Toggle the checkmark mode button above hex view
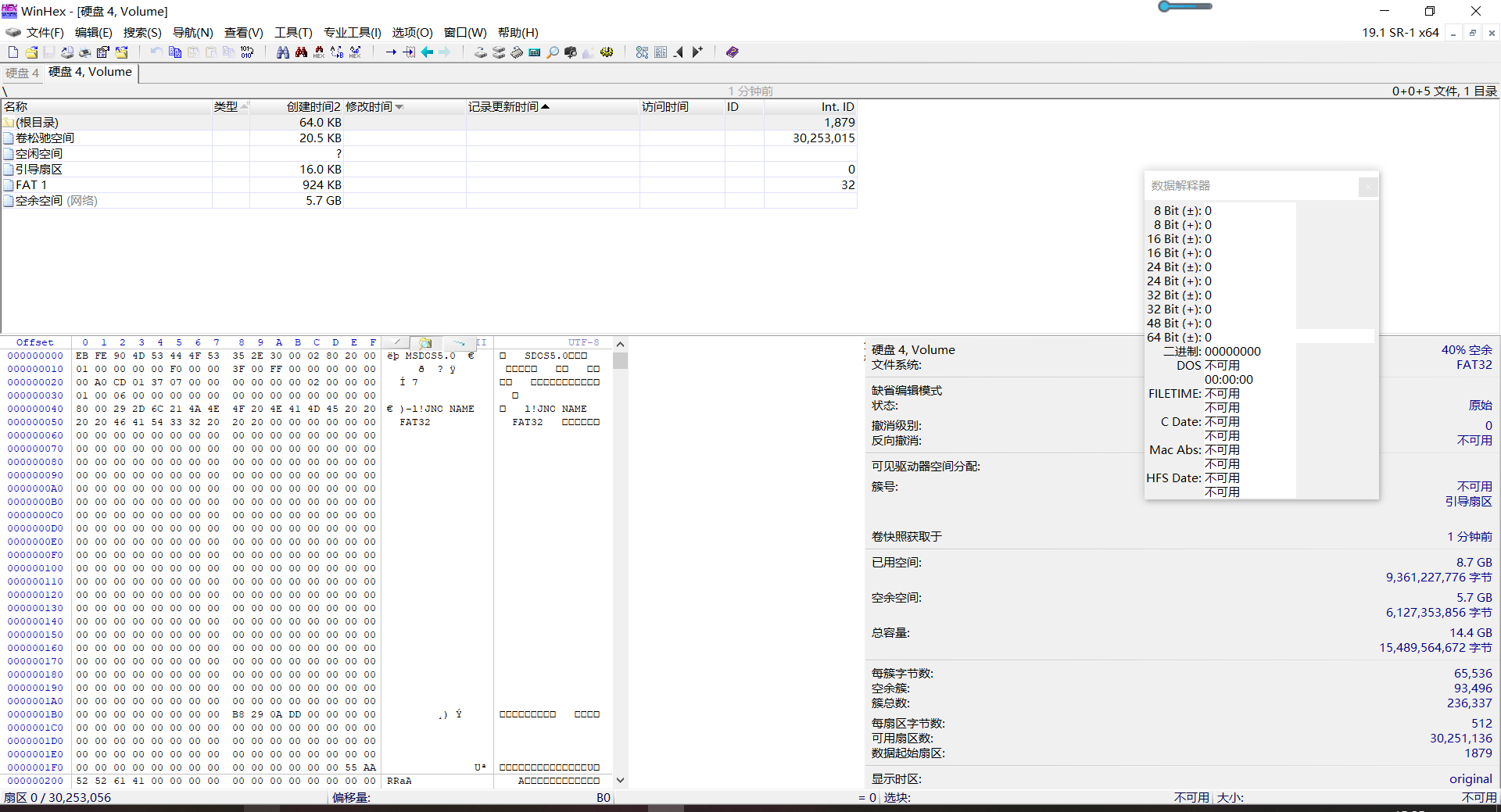 coord(396,342)
